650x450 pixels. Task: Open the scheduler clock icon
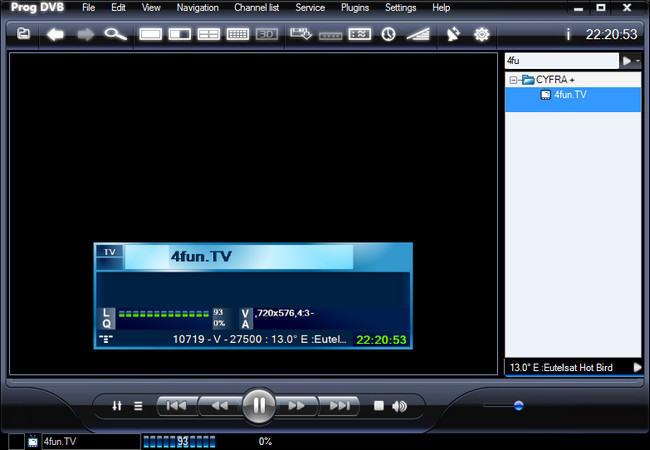[x=388, y=34]
